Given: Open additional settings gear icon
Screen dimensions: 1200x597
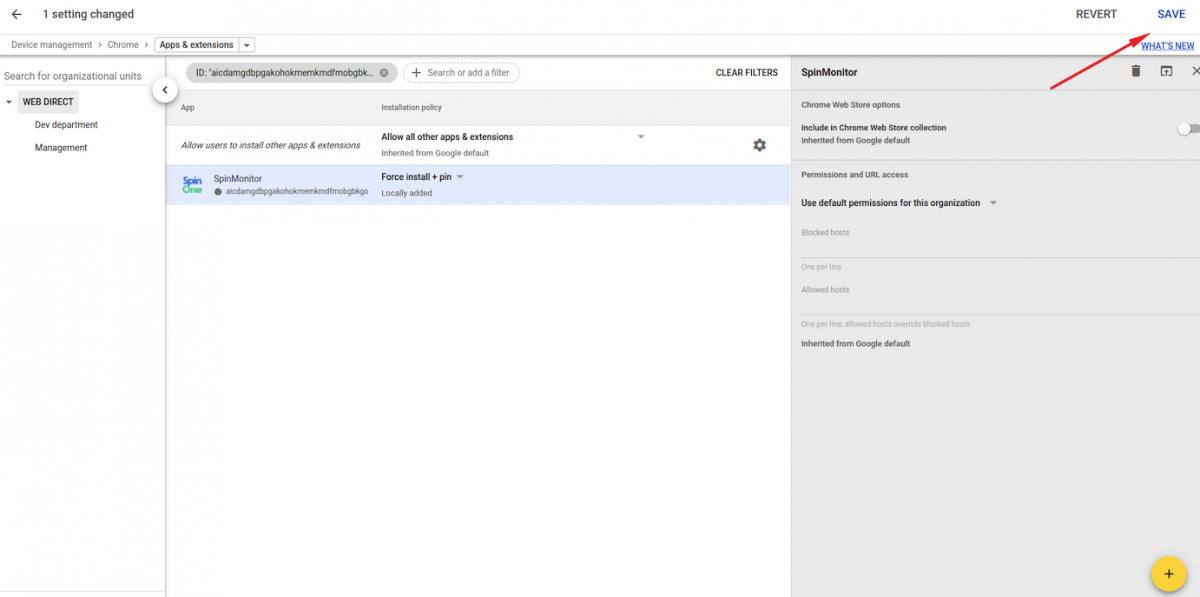Looking at the screenshot, I should point(759,145).
